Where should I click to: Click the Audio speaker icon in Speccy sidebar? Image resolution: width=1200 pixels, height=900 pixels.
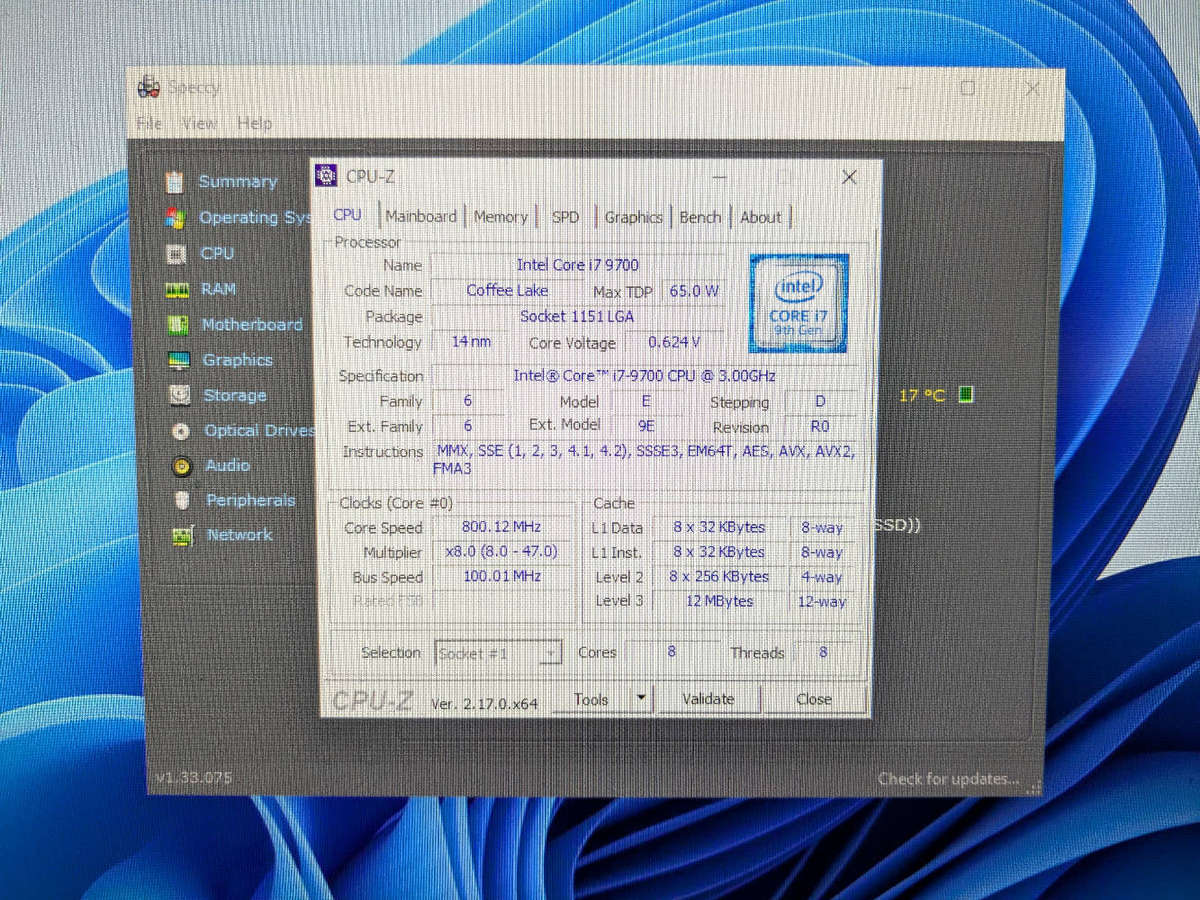point(181,466)
